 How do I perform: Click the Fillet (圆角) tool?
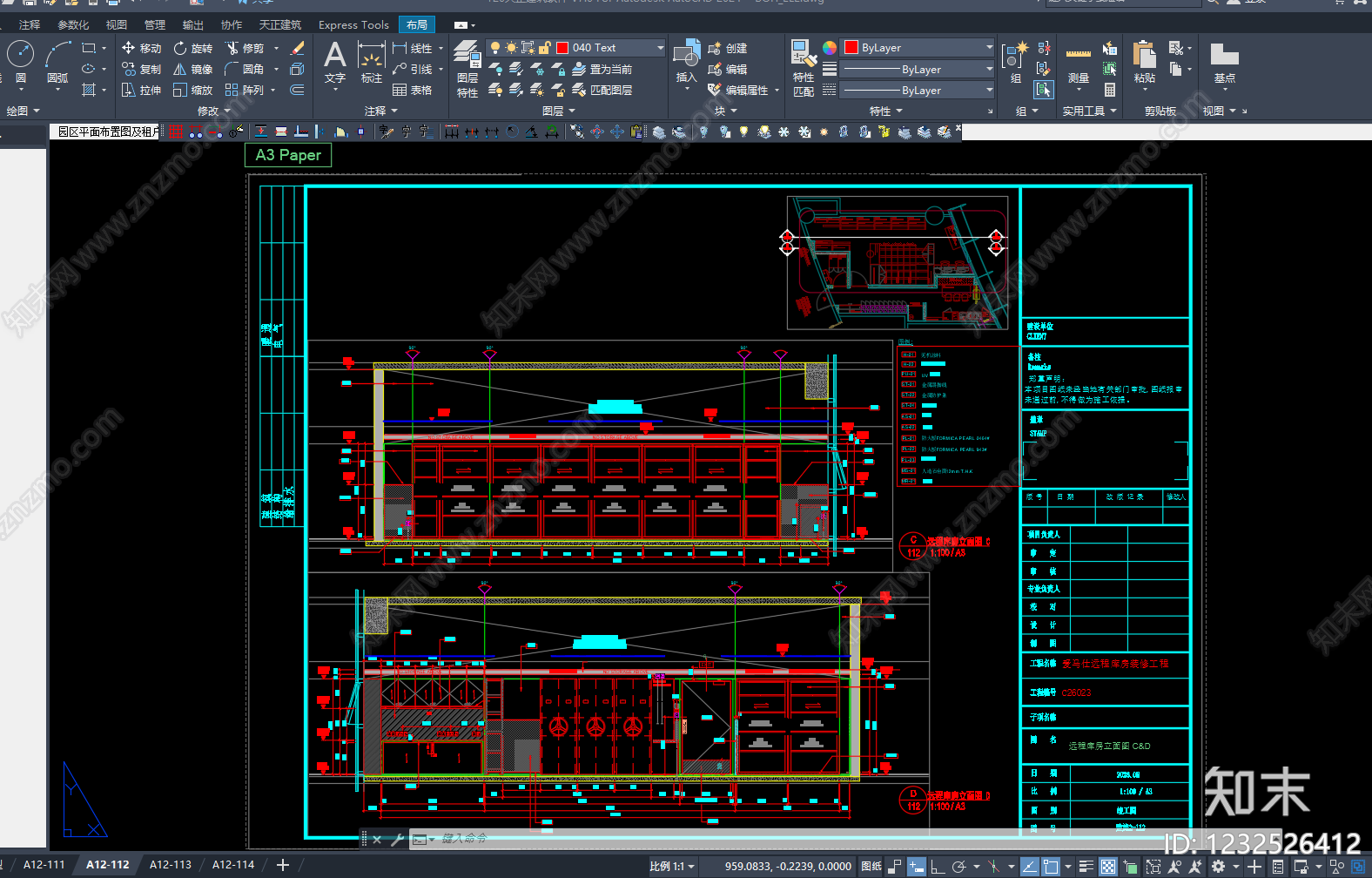(245, 69)
